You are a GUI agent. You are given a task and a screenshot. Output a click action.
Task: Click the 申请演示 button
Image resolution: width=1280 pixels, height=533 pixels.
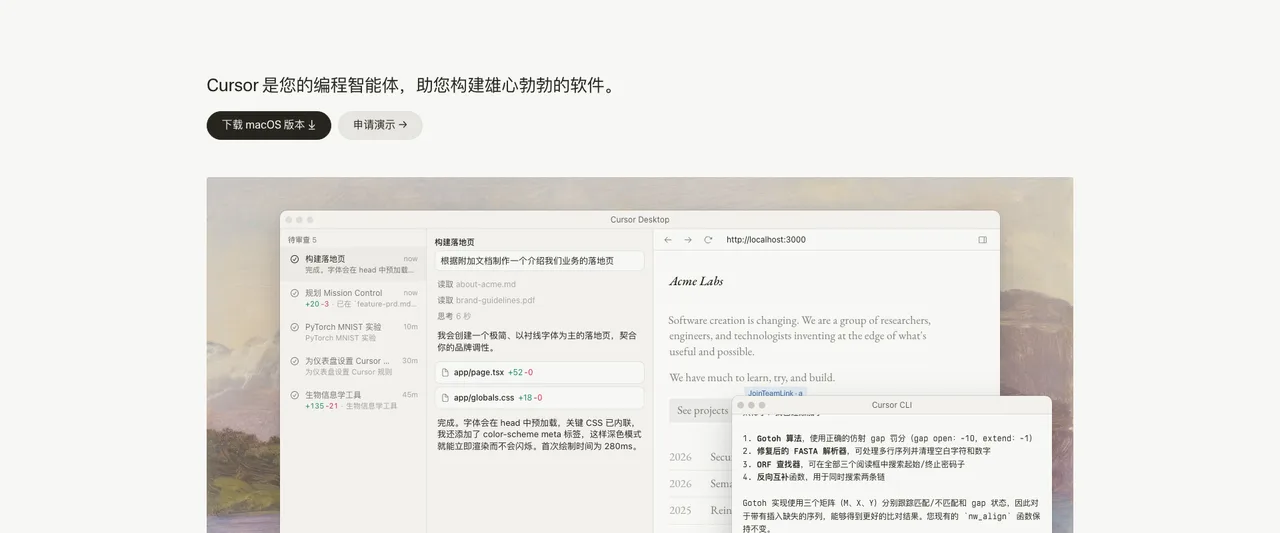[x=380, y=125]
